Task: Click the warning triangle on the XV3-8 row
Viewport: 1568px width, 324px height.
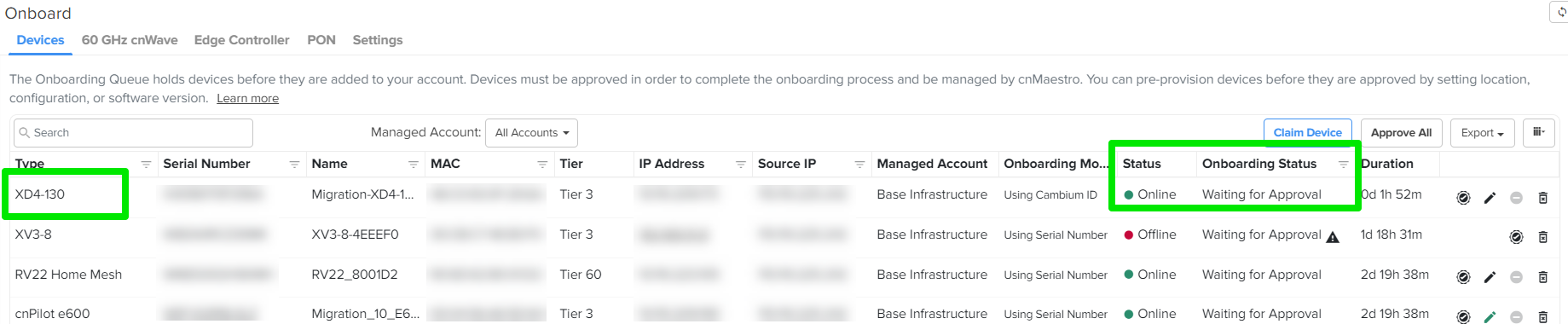Action: click(1333, 237)
